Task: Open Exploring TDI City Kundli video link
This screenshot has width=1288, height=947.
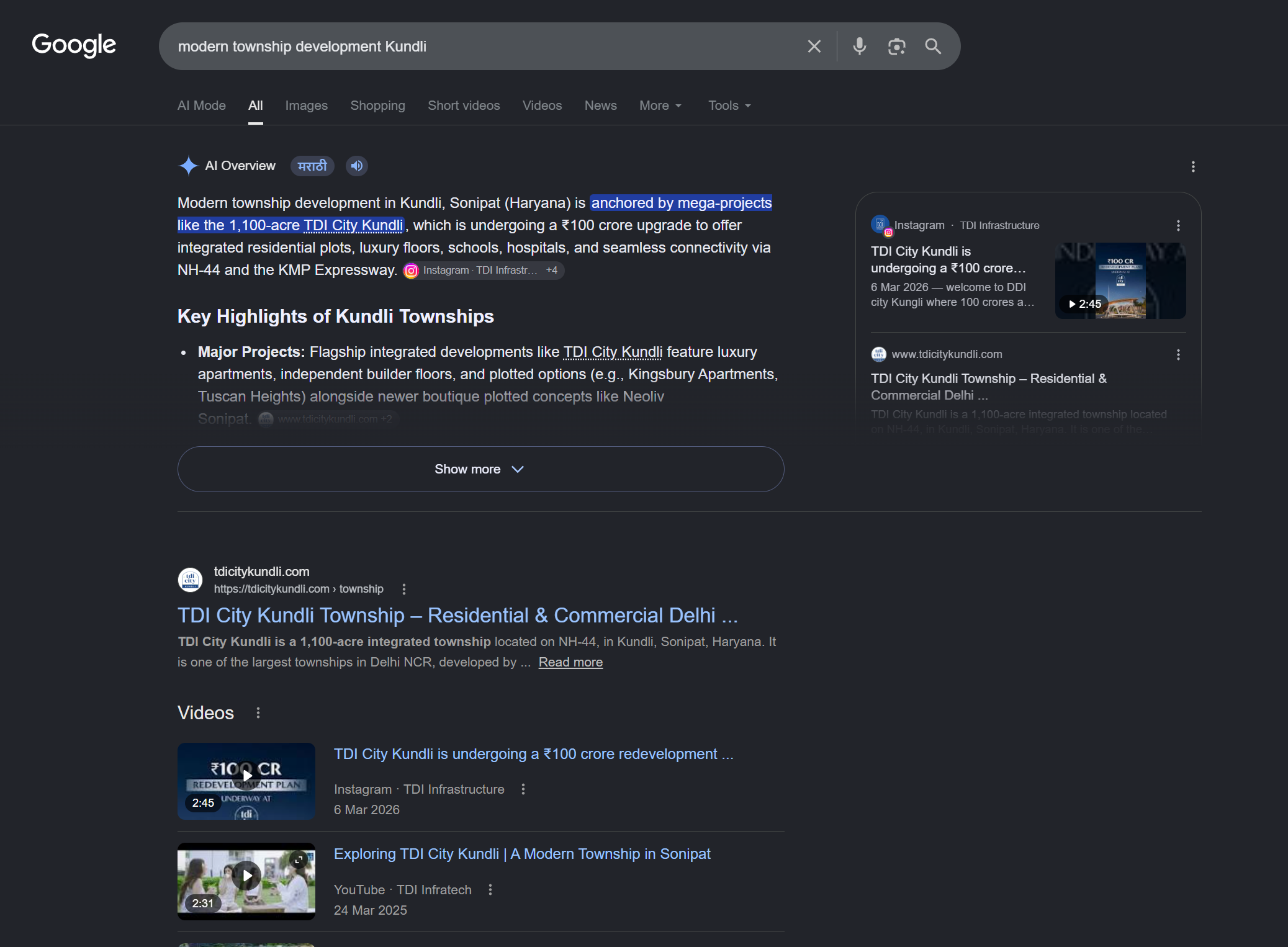Action: pyautogui.click(x=522, y=854)
